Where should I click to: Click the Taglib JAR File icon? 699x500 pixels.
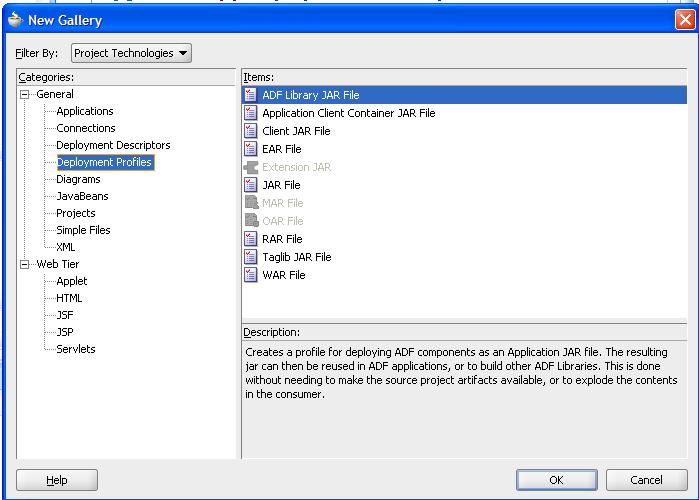pyautogui.click(x=251, y=257)
